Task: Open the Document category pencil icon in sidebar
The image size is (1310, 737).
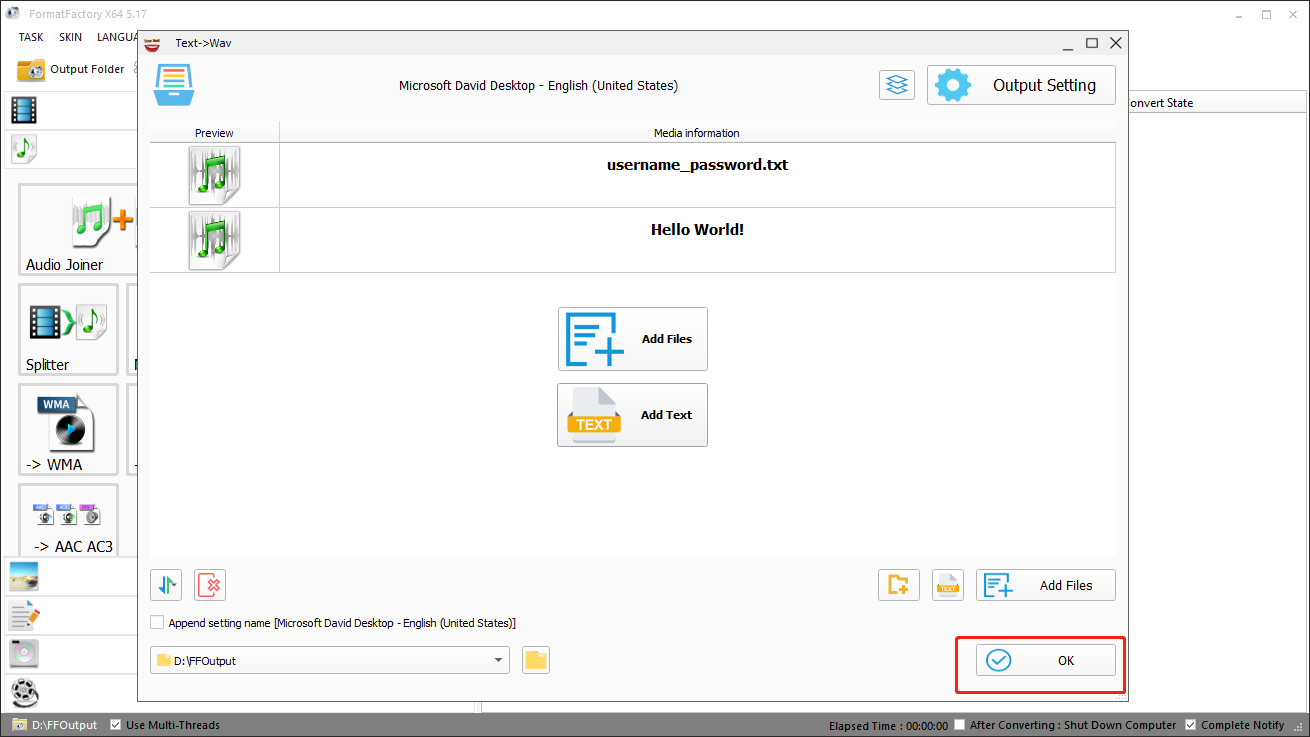Action: (24, 615)
